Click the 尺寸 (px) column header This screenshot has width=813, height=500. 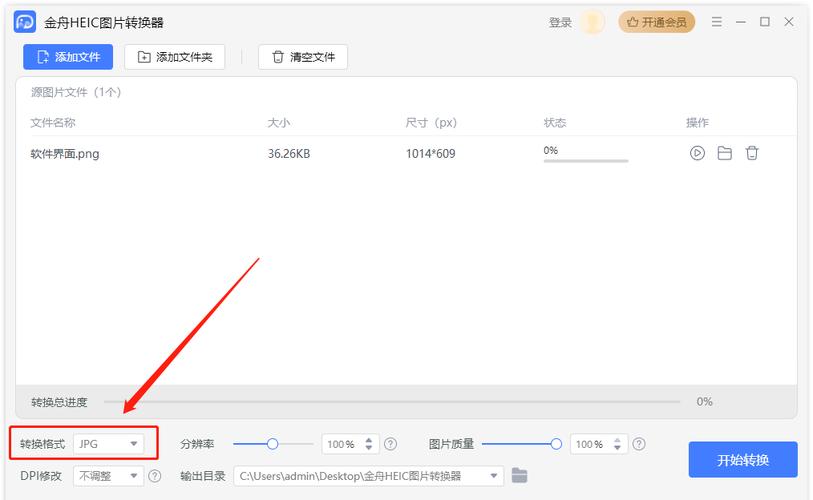click(431, 122)
